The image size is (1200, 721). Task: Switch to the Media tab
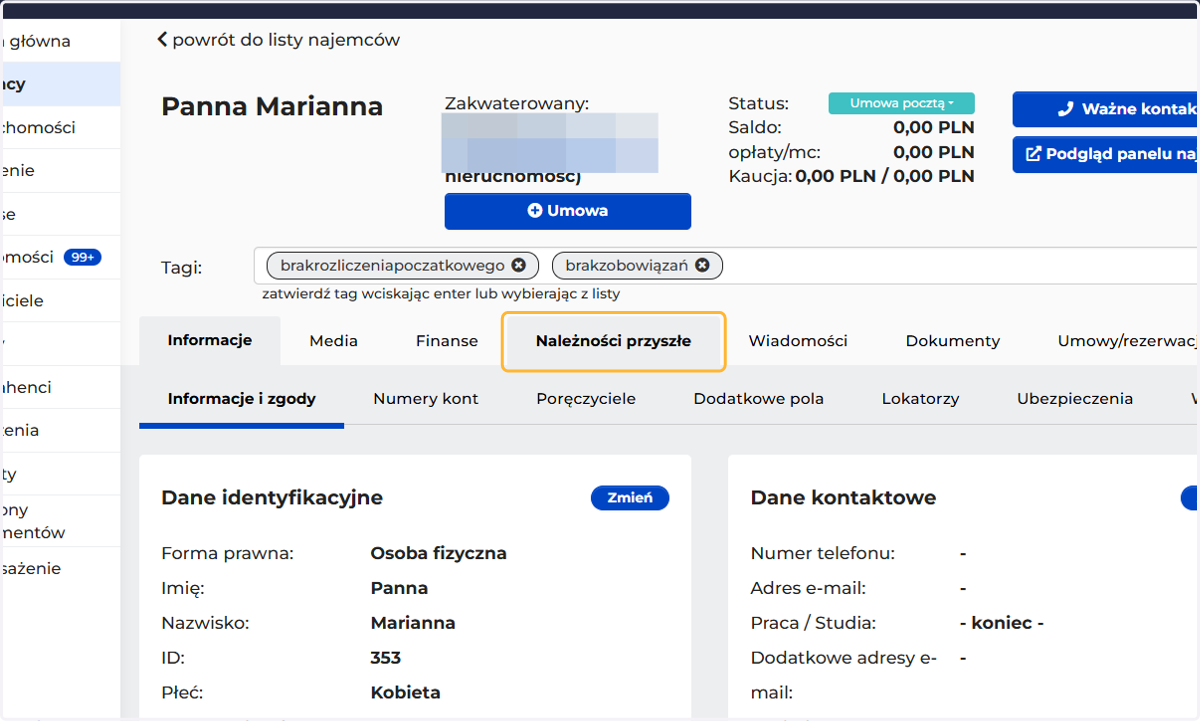[x=333, y=341]
